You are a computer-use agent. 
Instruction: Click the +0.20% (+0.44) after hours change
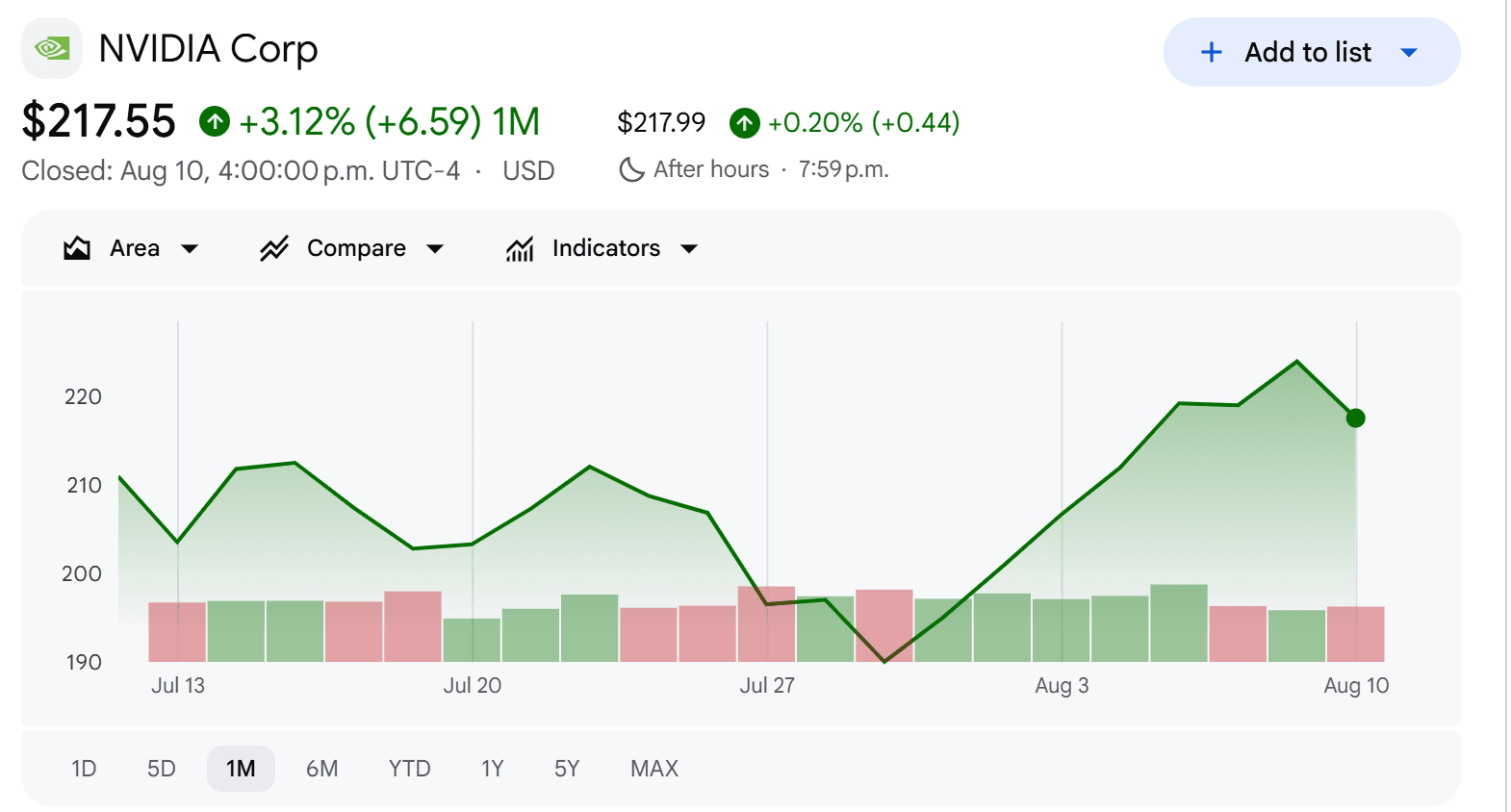click(864, 122)
